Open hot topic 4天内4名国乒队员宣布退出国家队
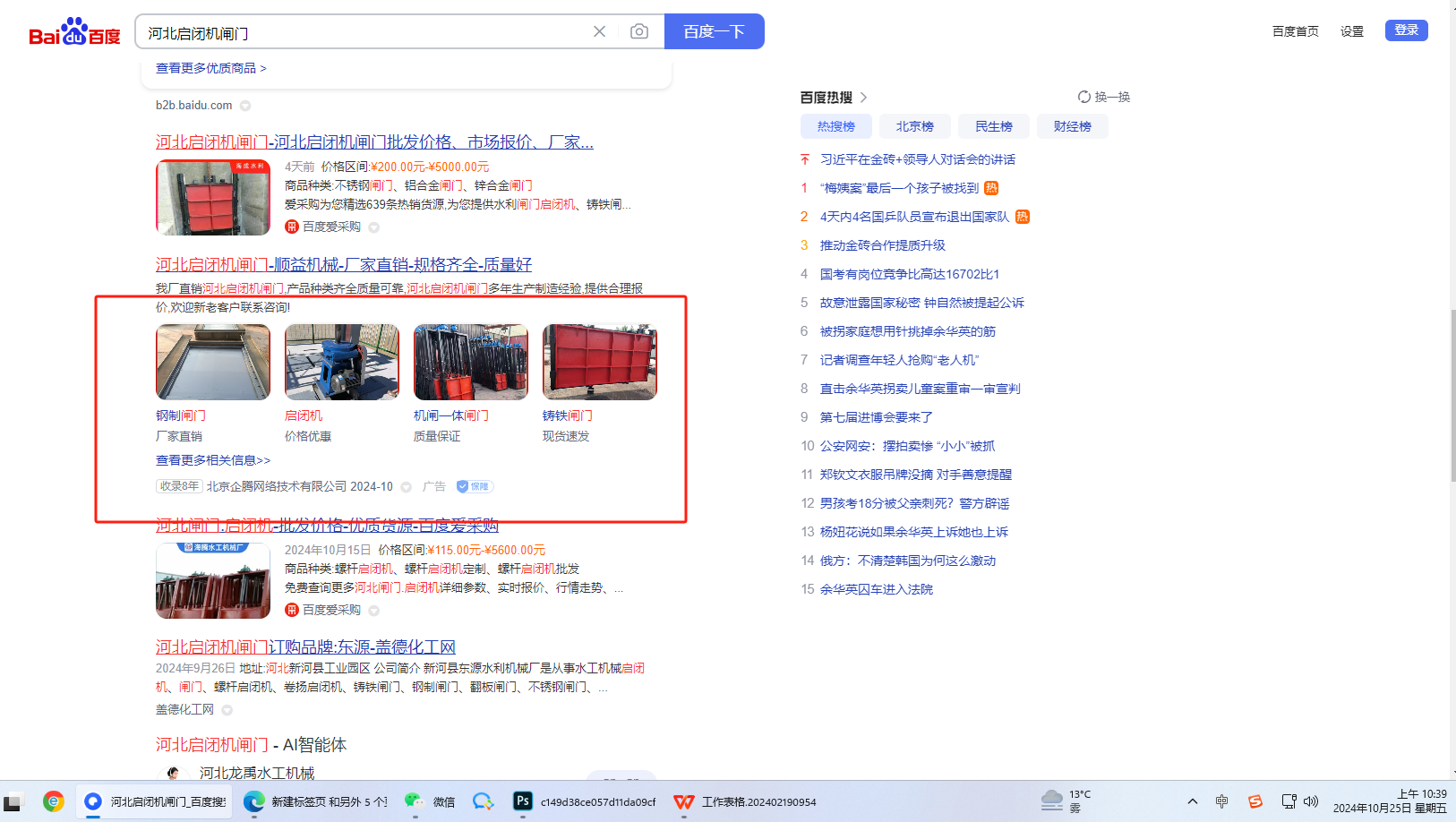Image resolution: width=1456 pixels, height=822 pixels. coord(914,217)
